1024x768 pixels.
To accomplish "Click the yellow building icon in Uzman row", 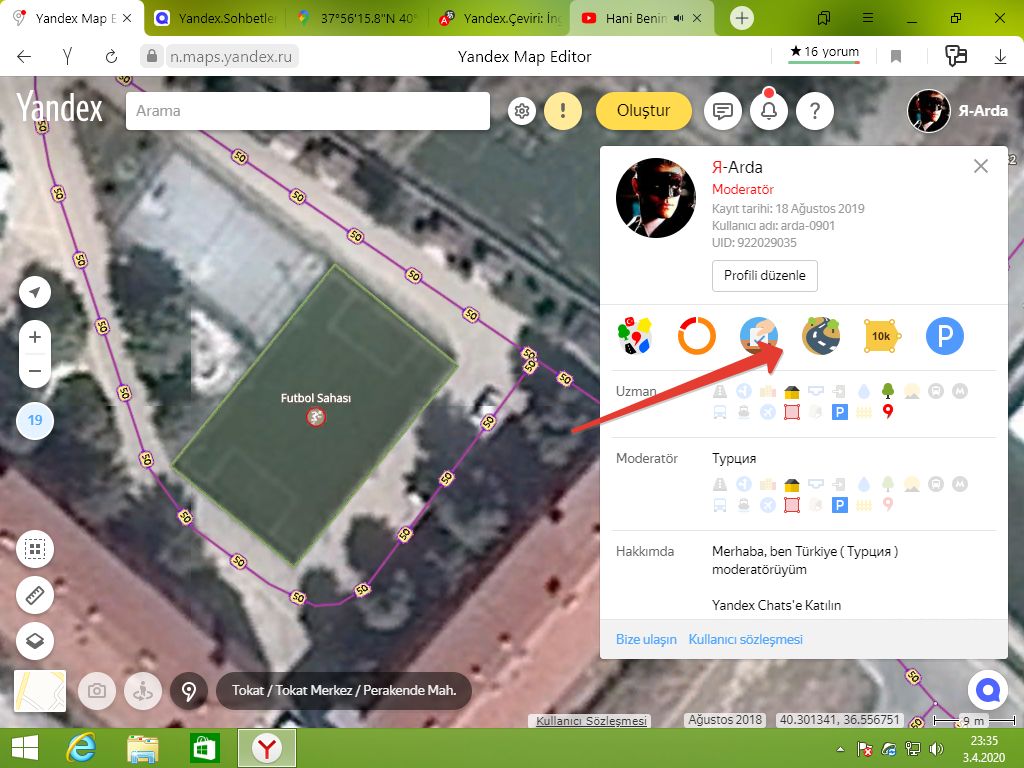I will pyautogui.click(x=792, y=392).
